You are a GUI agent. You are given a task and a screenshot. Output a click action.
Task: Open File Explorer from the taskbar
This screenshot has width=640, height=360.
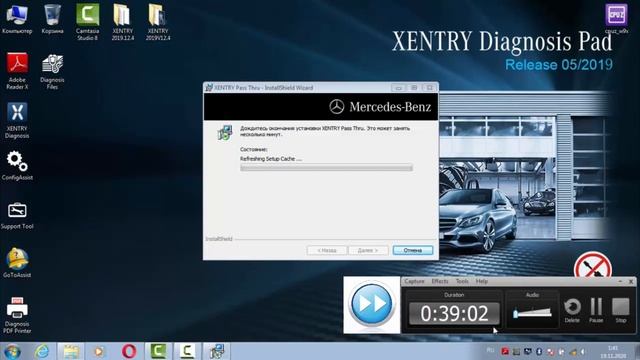tap(71, 351)
